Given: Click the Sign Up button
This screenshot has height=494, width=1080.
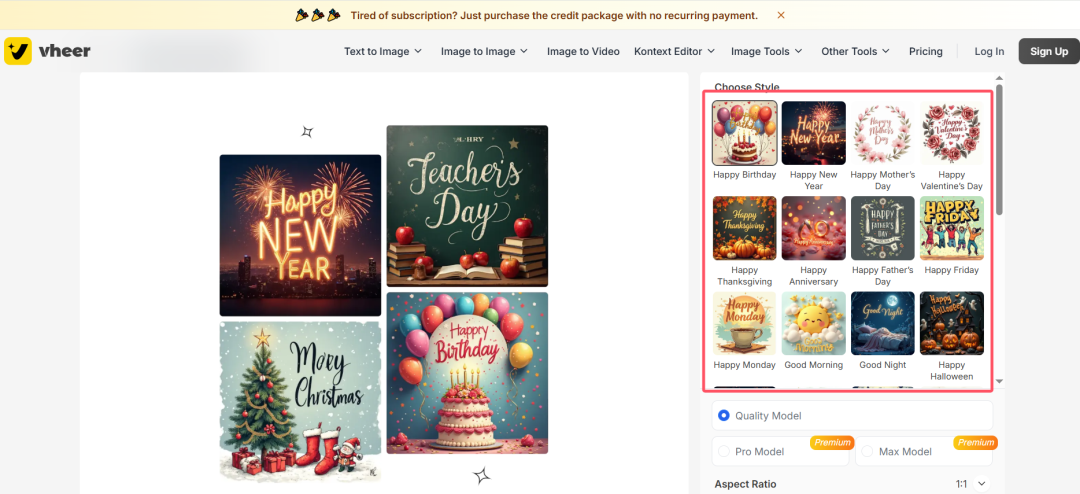Looking at the screenshot, I should tap(1049, 51).
